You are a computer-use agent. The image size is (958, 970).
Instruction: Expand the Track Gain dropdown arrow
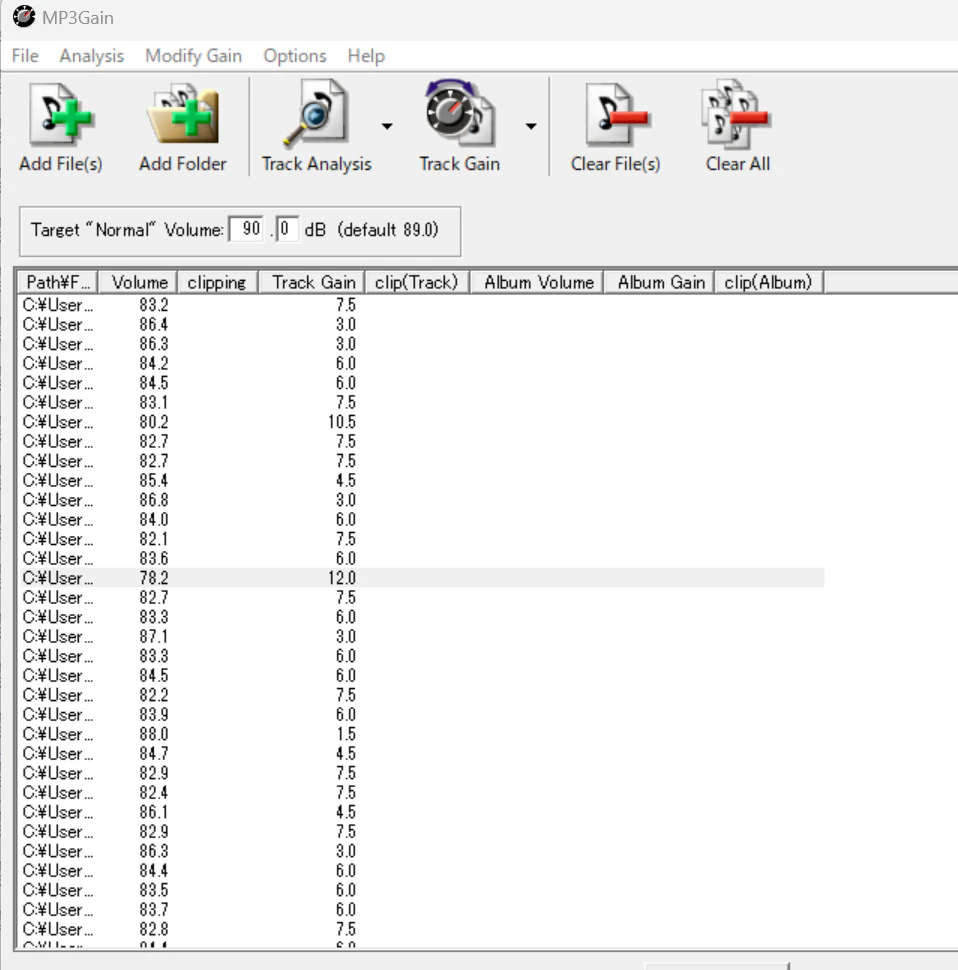531,126
